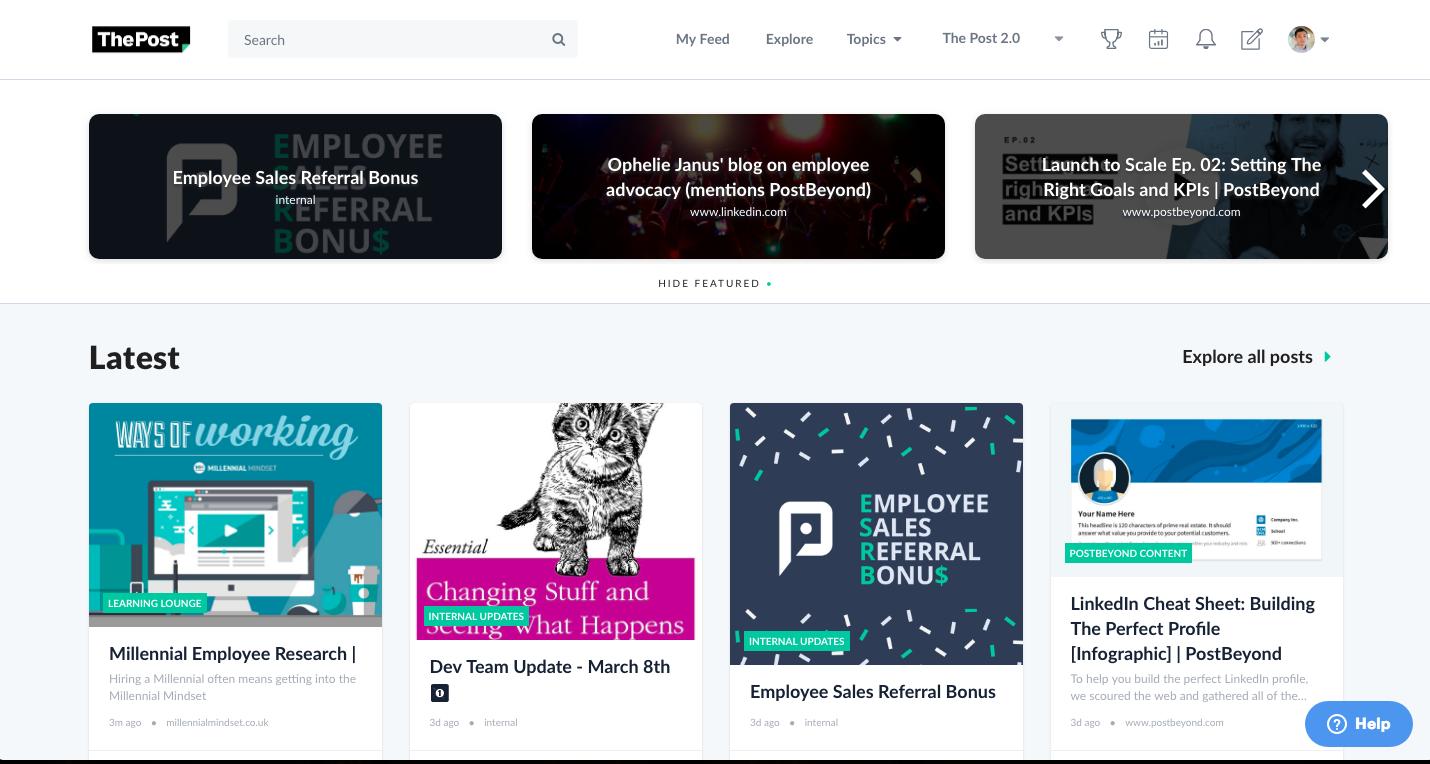Screen dimensions: 1430x764
Task: Expand the Topics dropdown
Action: click(x=873, y=39)
